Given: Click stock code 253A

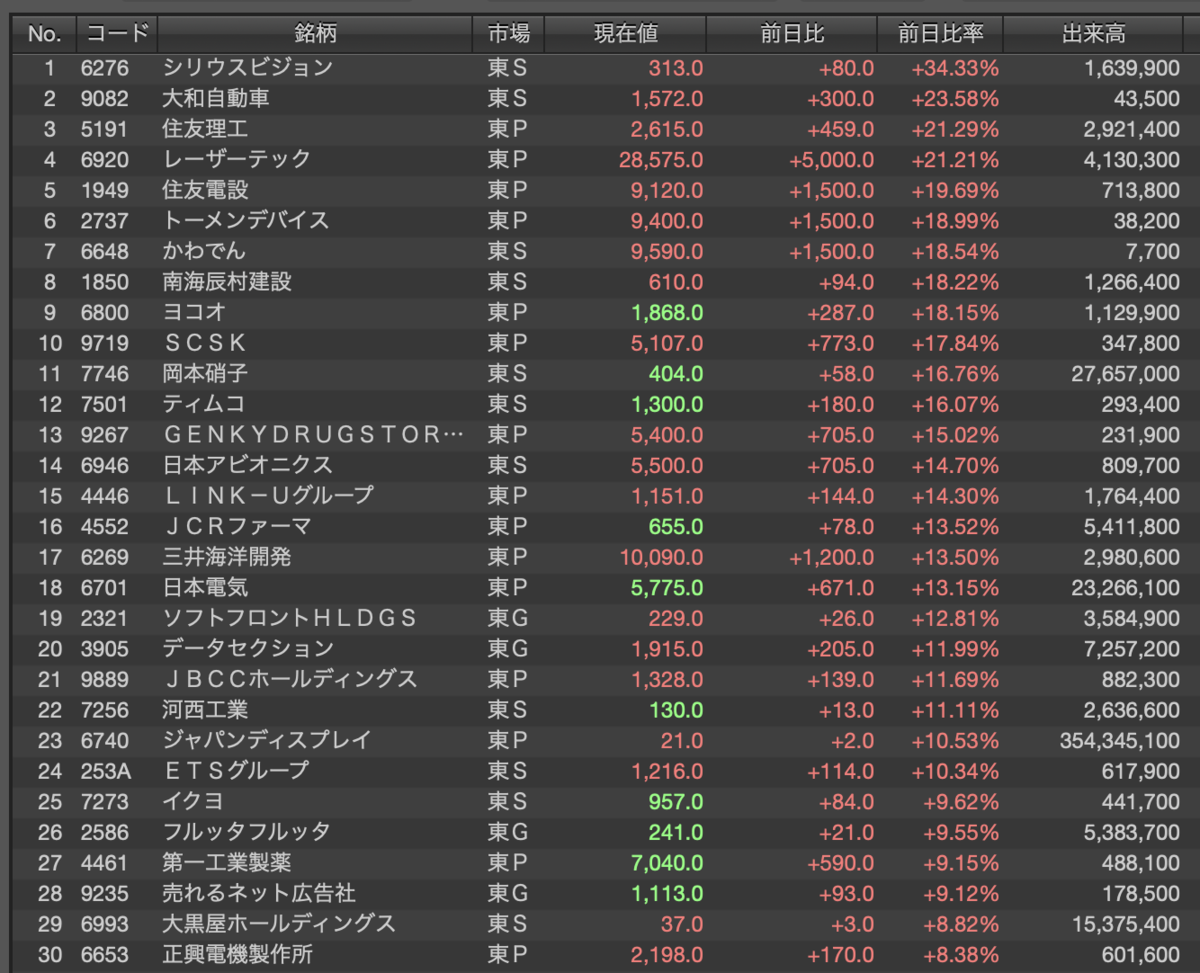Looking at the screenshot, I should [106, 770].
